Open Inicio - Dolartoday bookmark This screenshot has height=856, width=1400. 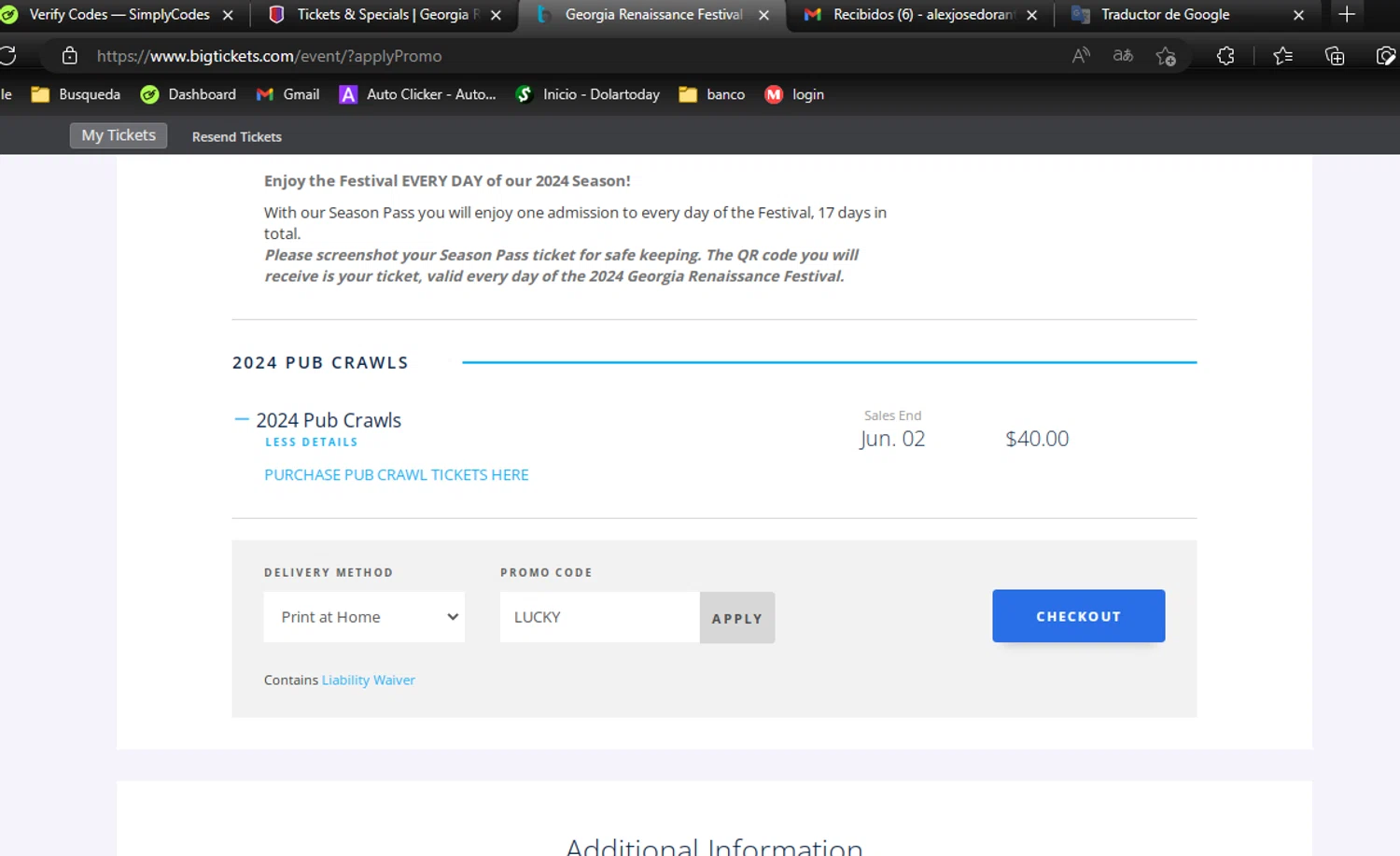click(x=587, y=94)
